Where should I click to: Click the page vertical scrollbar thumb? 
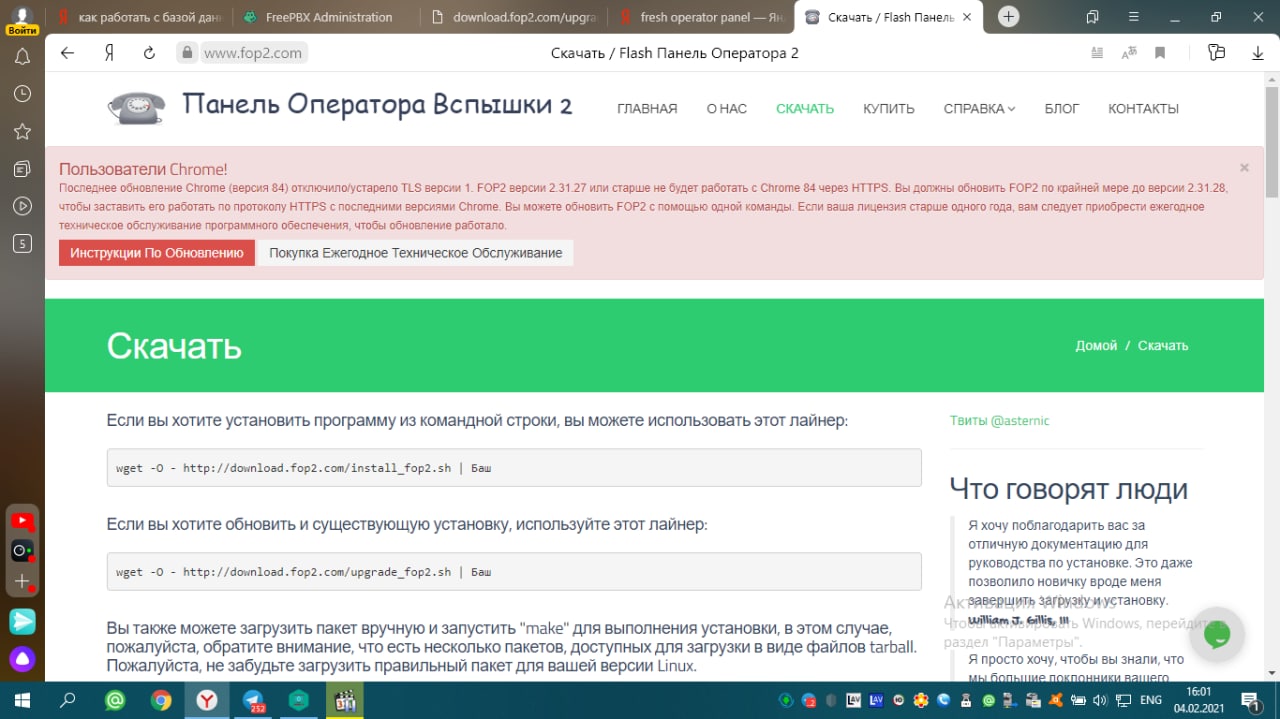1272,140
